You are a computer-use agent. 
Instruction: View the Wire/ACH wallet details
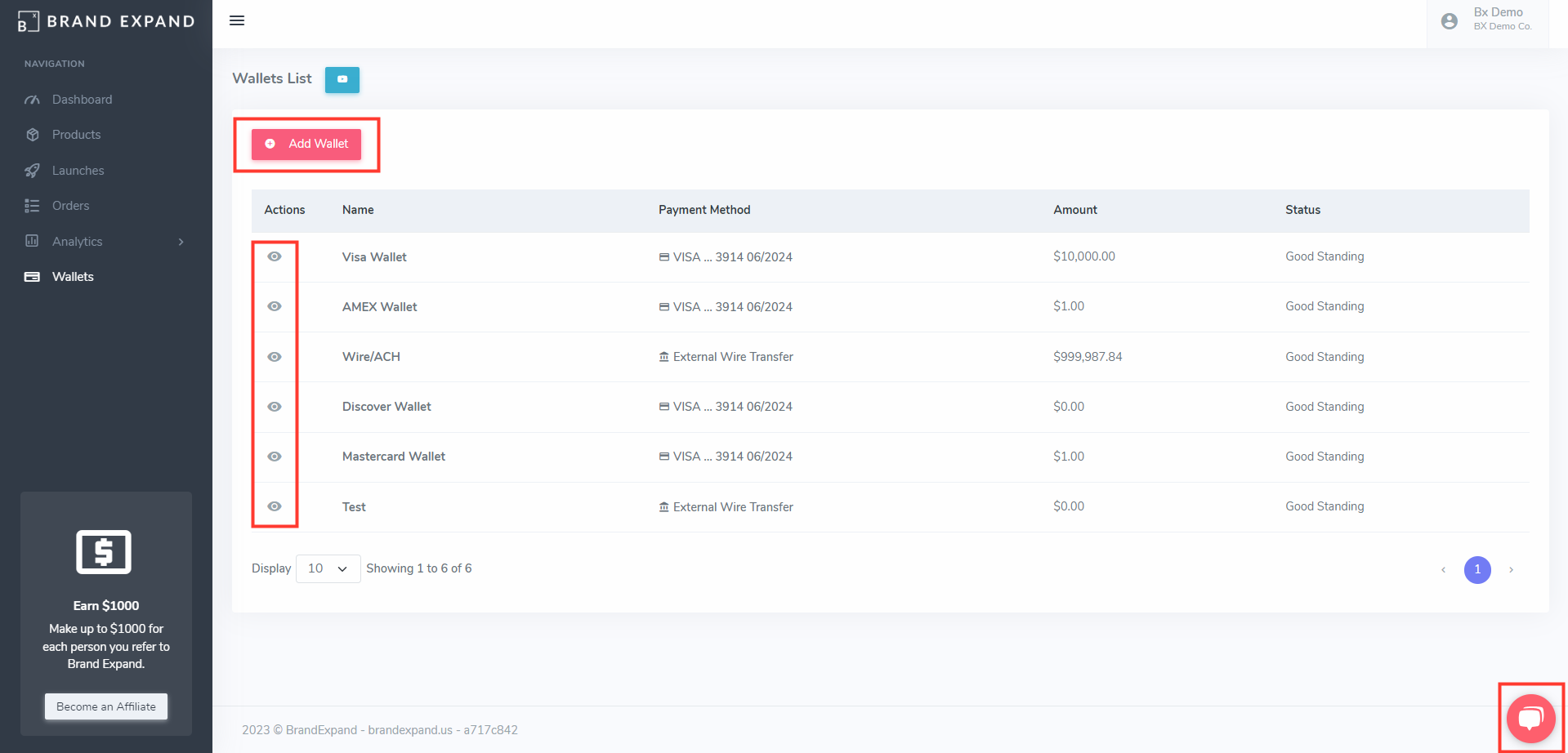pos(275,357)
